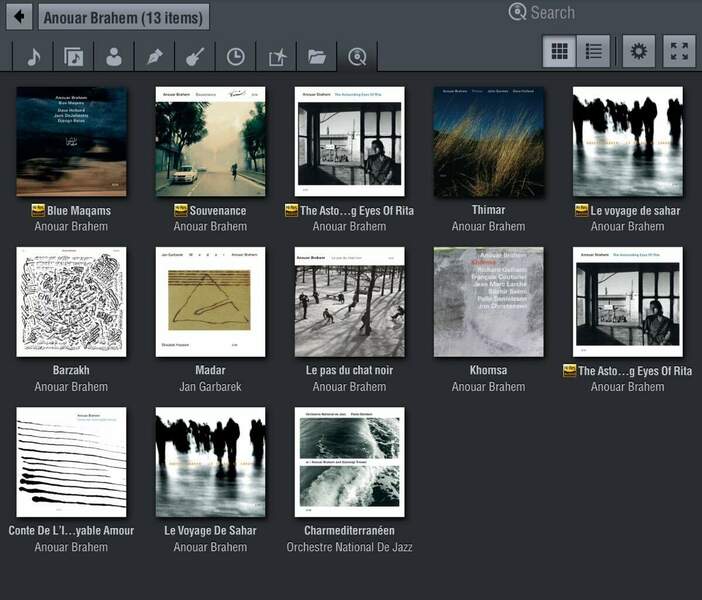Open the composers view pen nib icon
The image size is (702, 600).
click(x=154, y=57)
